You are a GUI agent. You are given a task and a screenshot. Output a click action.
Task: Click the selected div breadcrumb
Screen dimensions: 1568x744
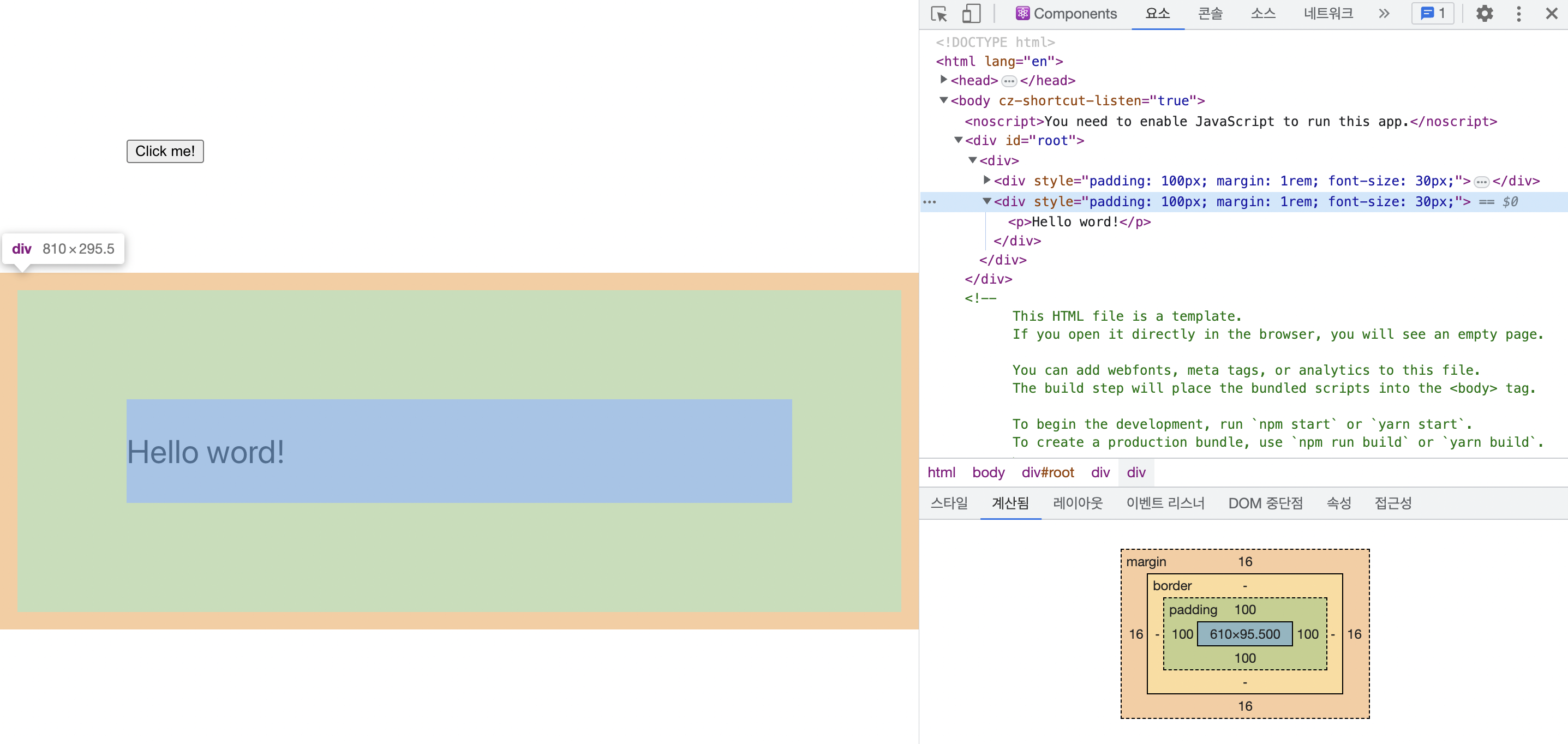coord(1135,472)
